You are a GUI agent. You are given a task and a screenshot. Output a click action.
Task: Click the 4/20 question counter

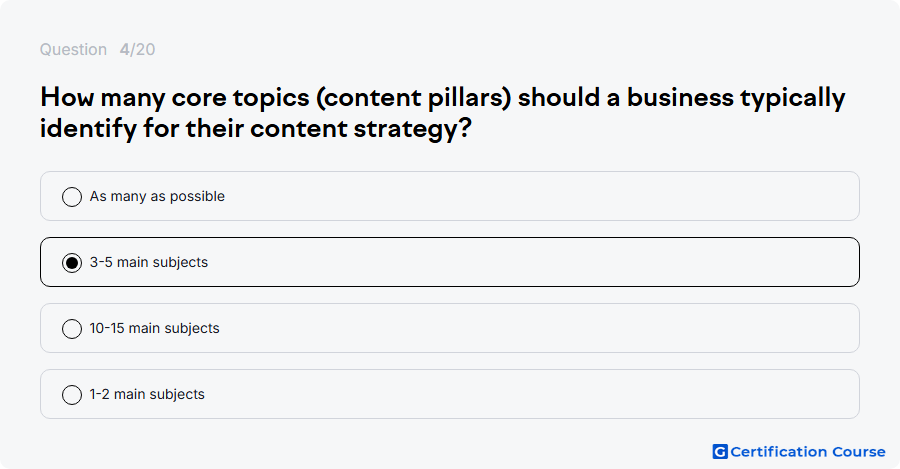(x=137, y=49)
